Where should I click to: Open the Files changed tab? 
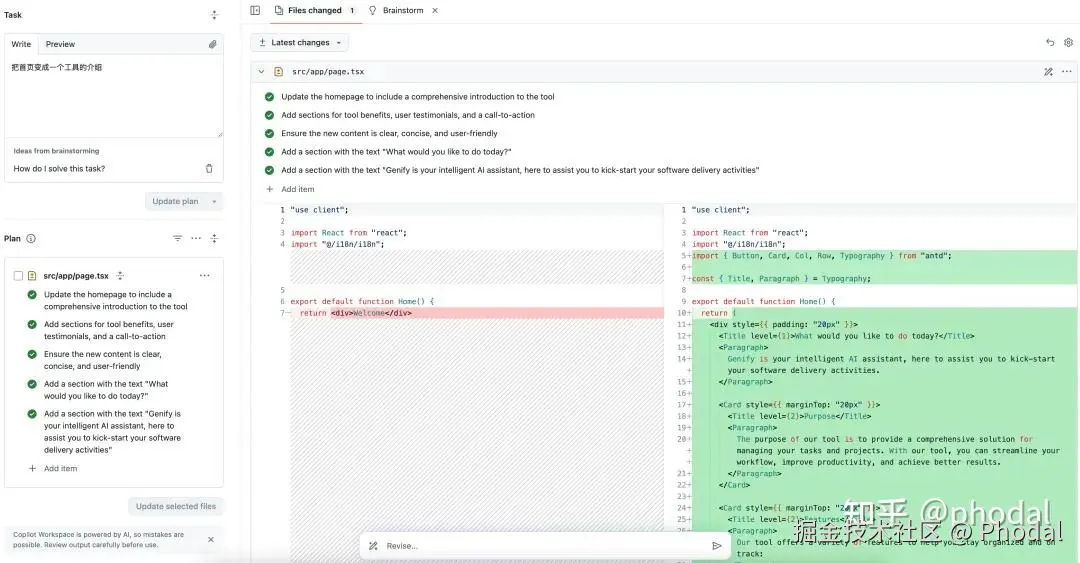(x=315, y=10)
